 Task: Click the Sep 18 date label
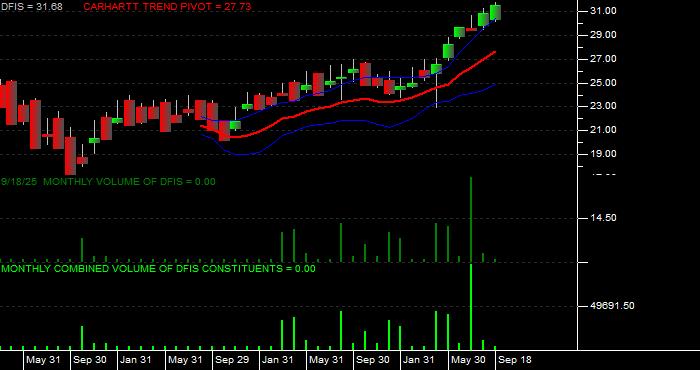click(515, 360)
